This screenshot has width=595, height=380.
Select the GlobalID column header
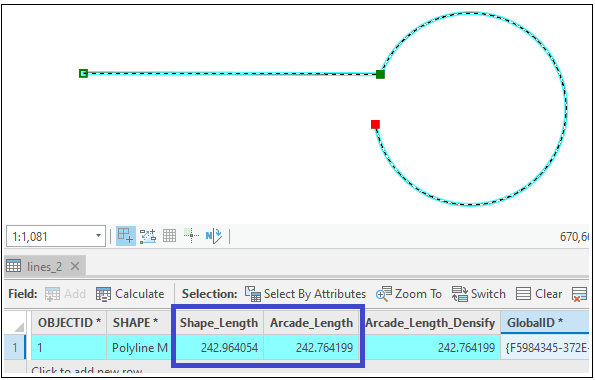tap(546, 323)
